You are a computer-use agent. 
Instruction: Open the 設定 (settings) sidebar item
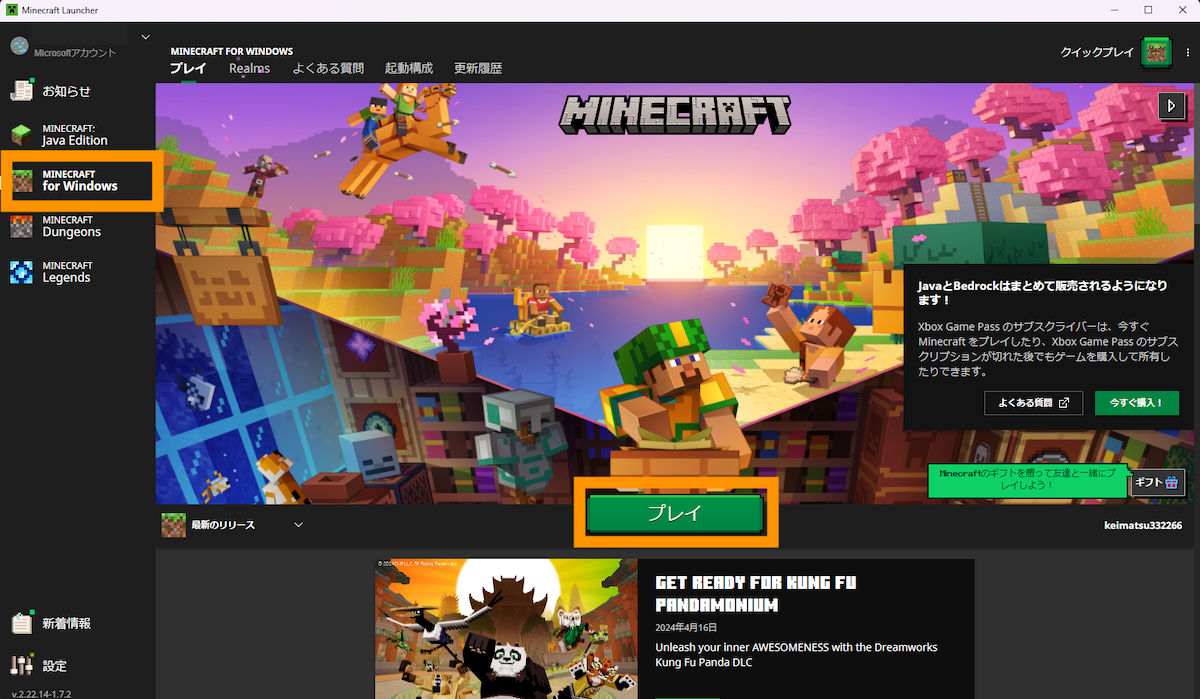tap(55, 665)
